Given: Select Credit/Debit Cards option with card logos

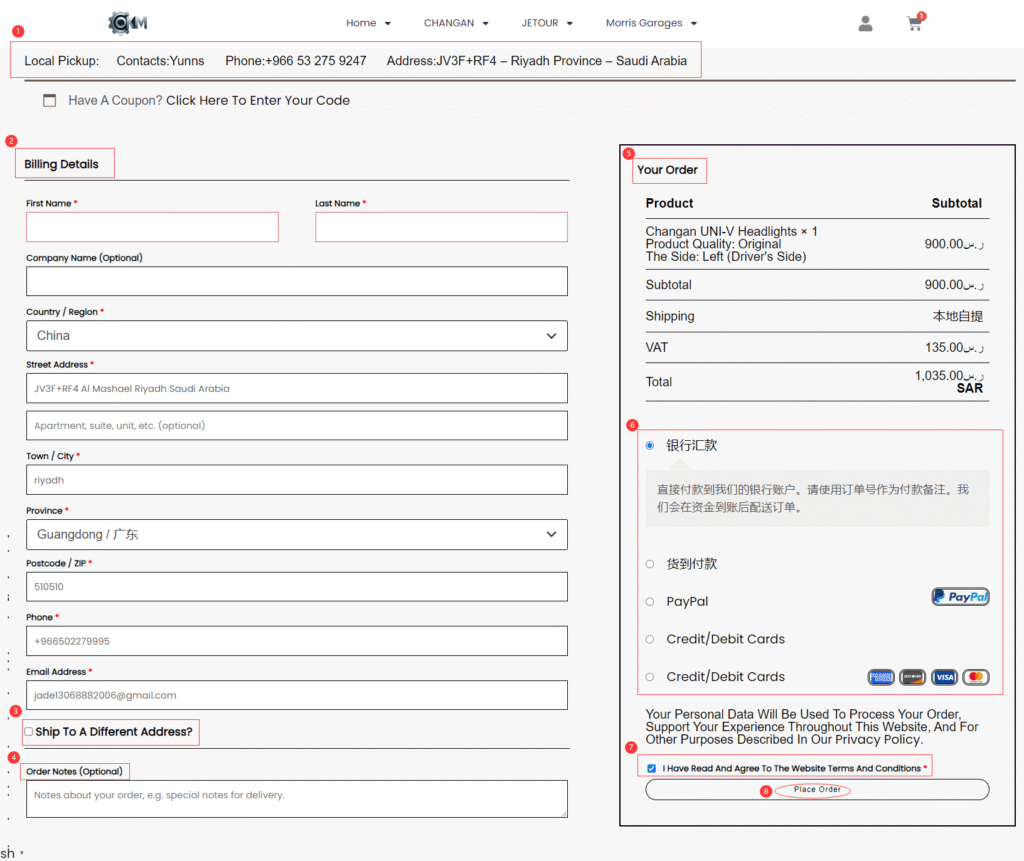Looking at the screenshot, I should click(650, 677).
